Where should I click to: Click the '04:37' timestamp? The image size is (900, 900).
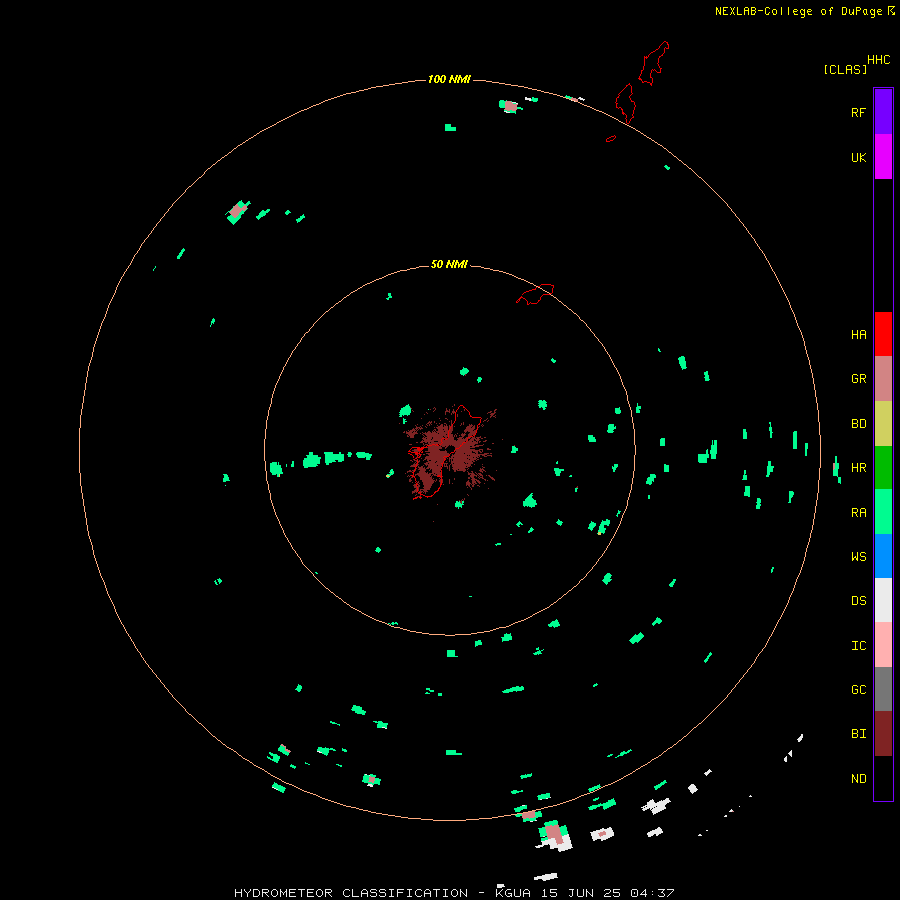click(x=652, y=893)
